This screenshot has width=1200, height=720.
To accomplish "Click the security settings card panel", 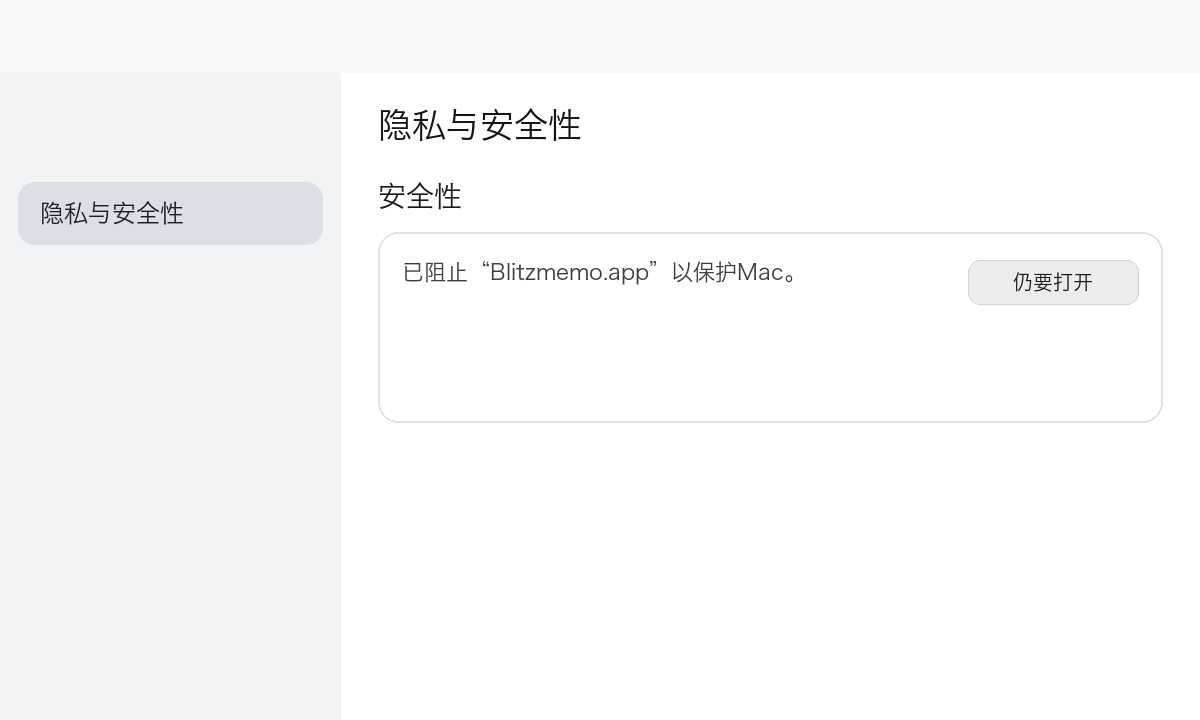I will click(770, 327).
